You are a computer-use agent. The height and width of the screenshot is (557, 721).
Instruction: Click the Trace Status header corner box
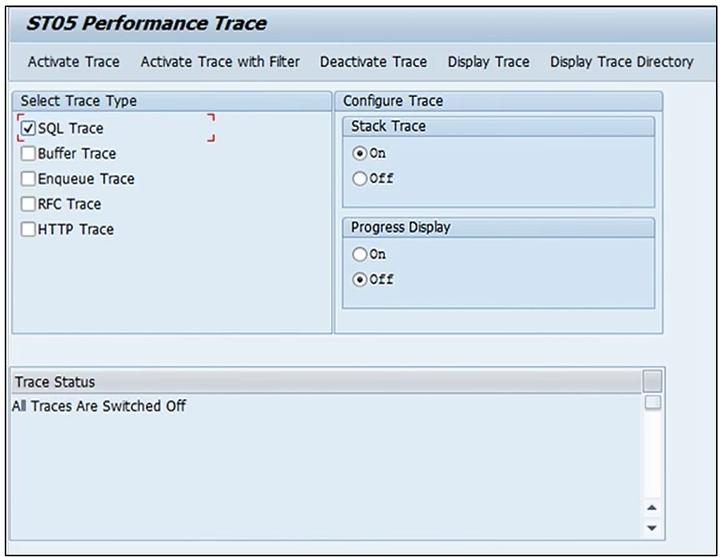click(652, 381)
